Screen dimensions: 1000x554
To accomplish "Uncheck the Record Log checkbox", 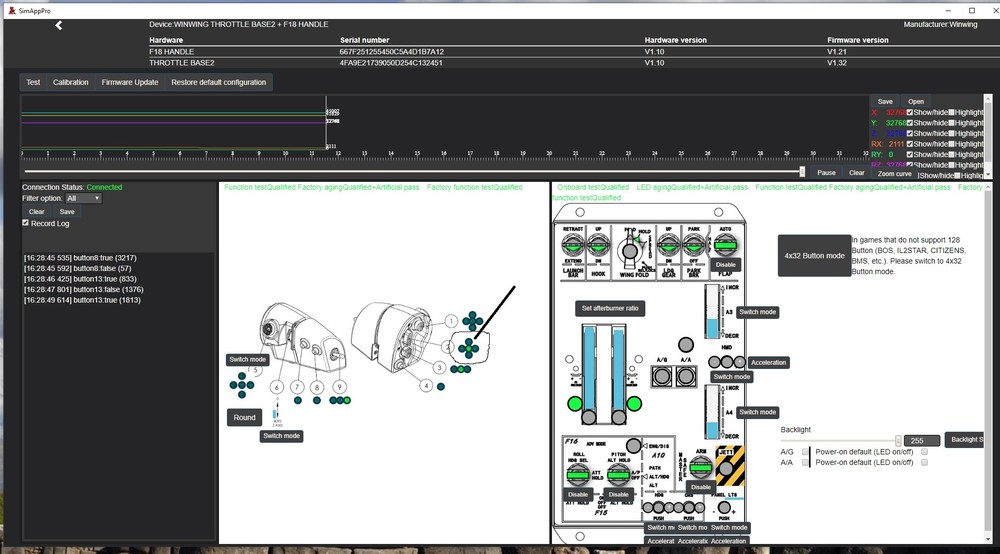I will point(26,222).
